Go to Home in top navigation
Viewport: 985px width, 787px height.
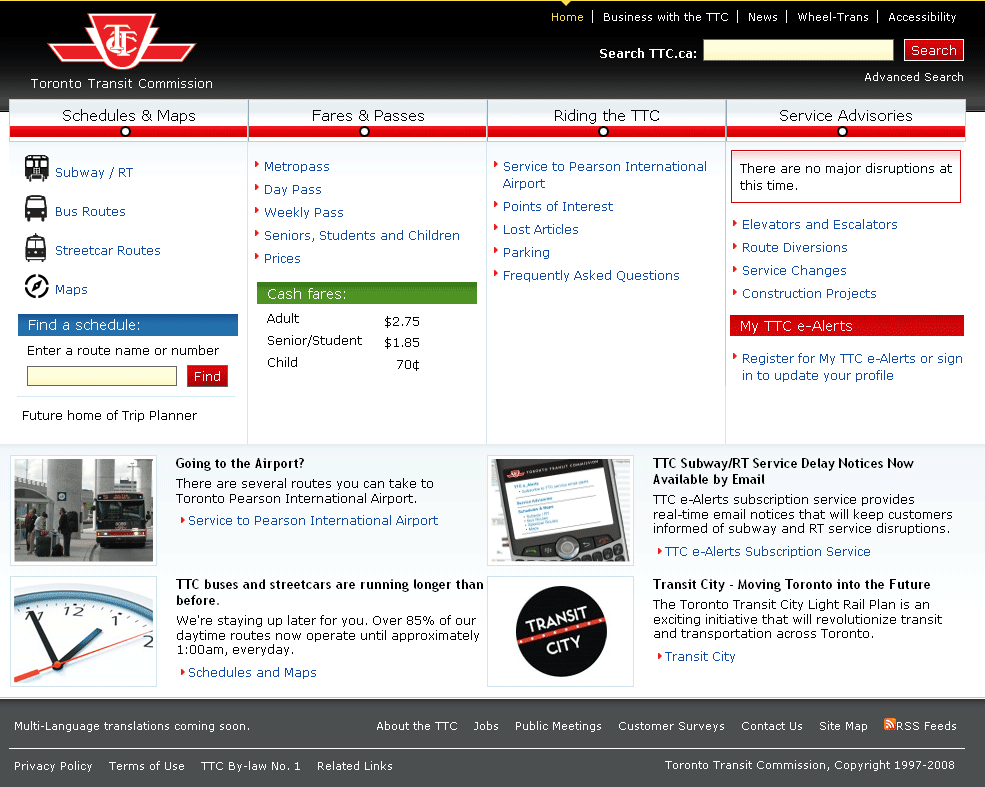click(567, 17)
